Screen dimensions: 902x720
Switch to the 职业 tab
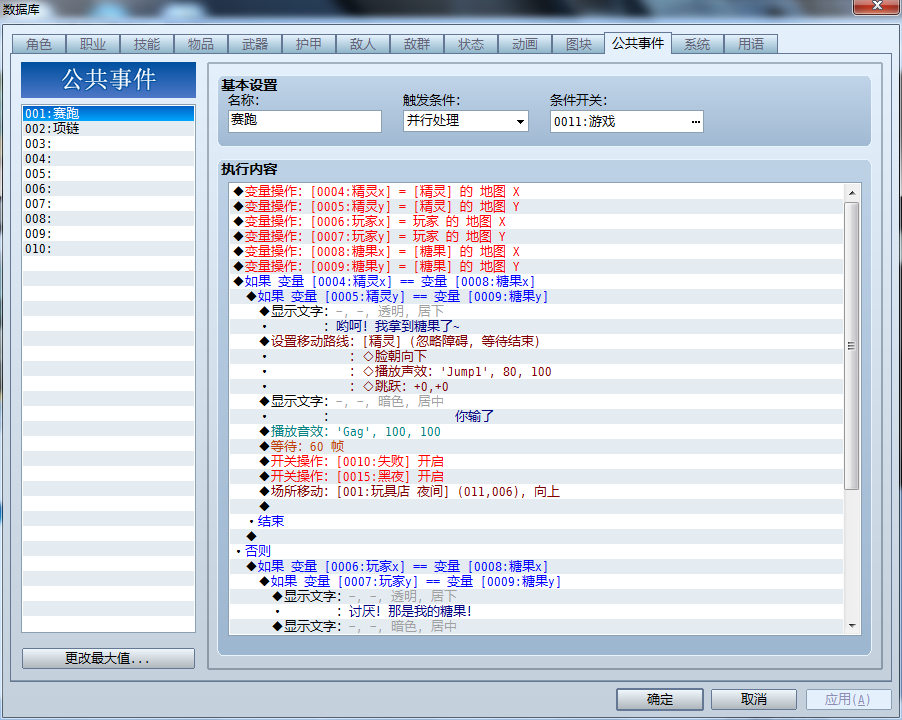93,44
